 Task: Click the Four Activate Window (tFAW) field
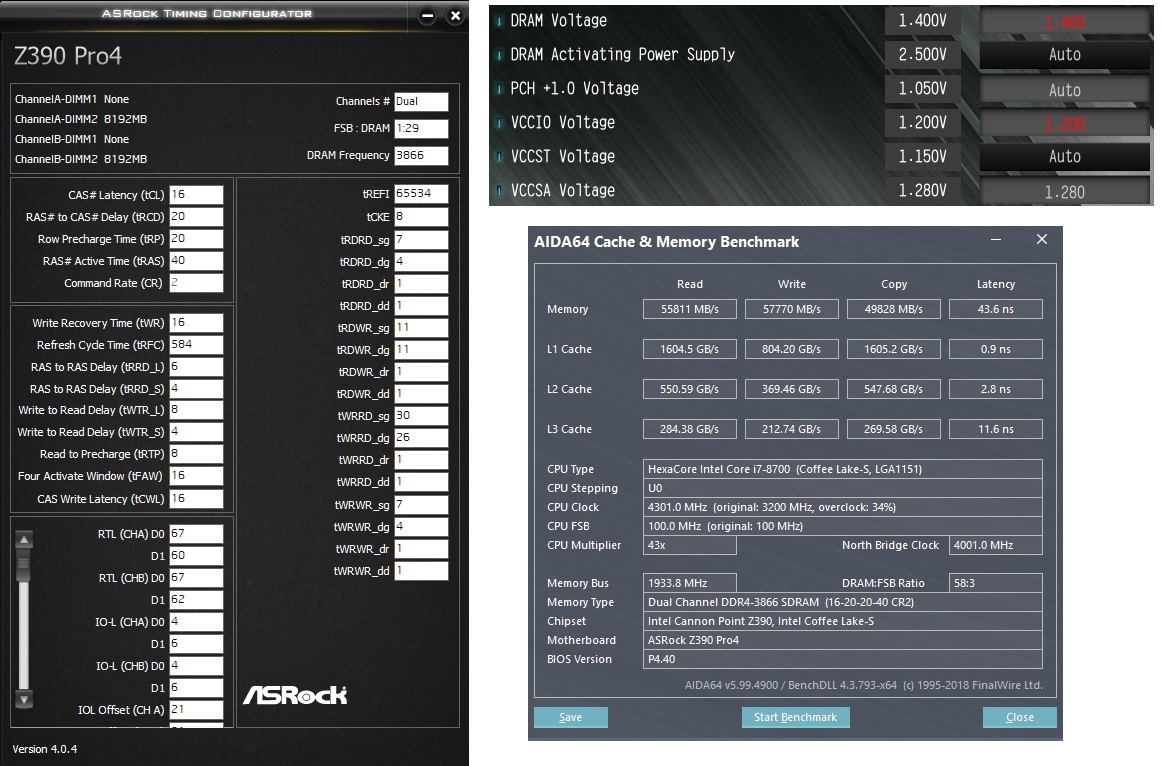pyautogui.click(x=196, y=476)
